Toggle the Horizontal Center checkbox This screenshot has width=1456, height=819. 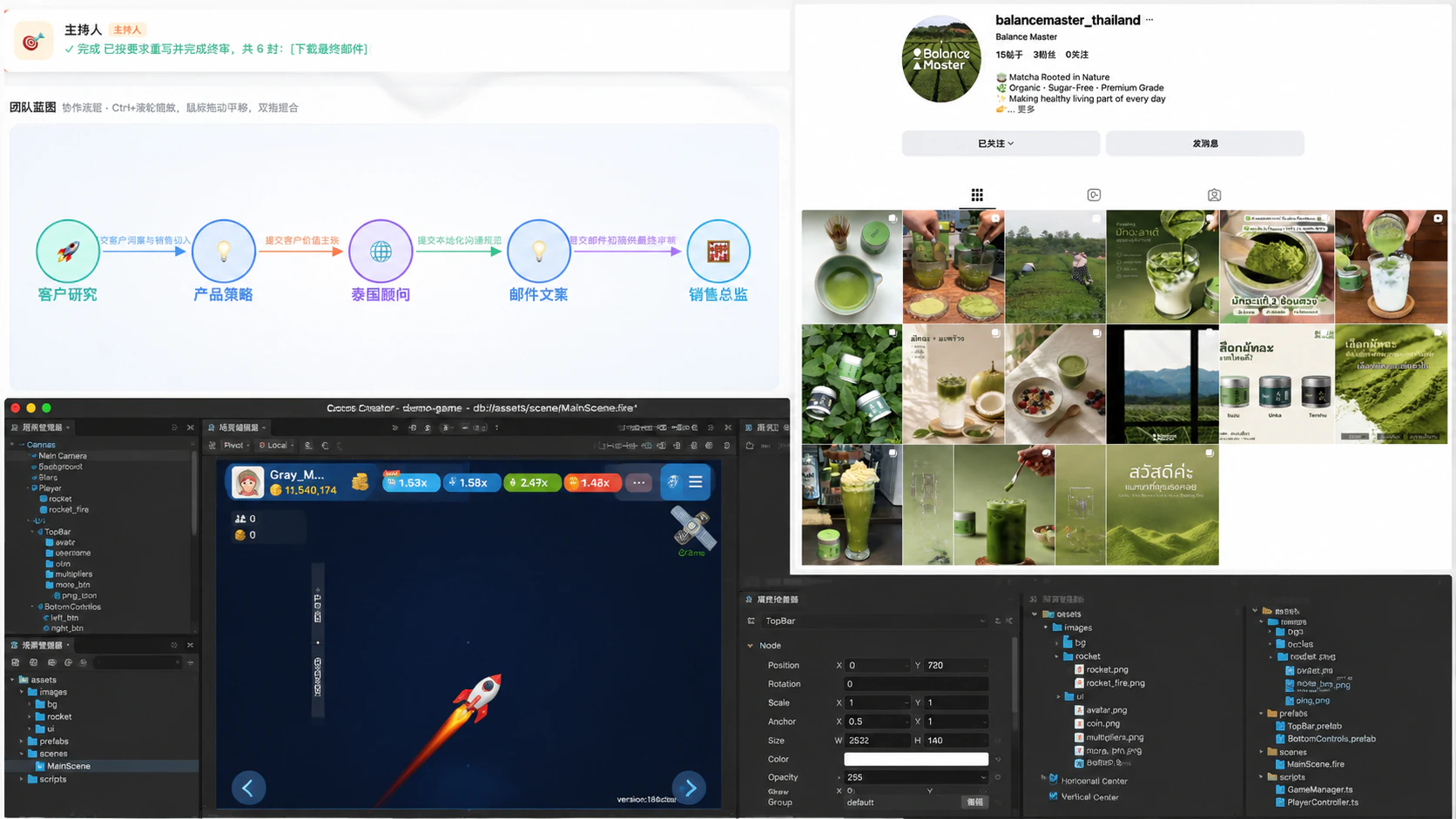click(1053, 780)
